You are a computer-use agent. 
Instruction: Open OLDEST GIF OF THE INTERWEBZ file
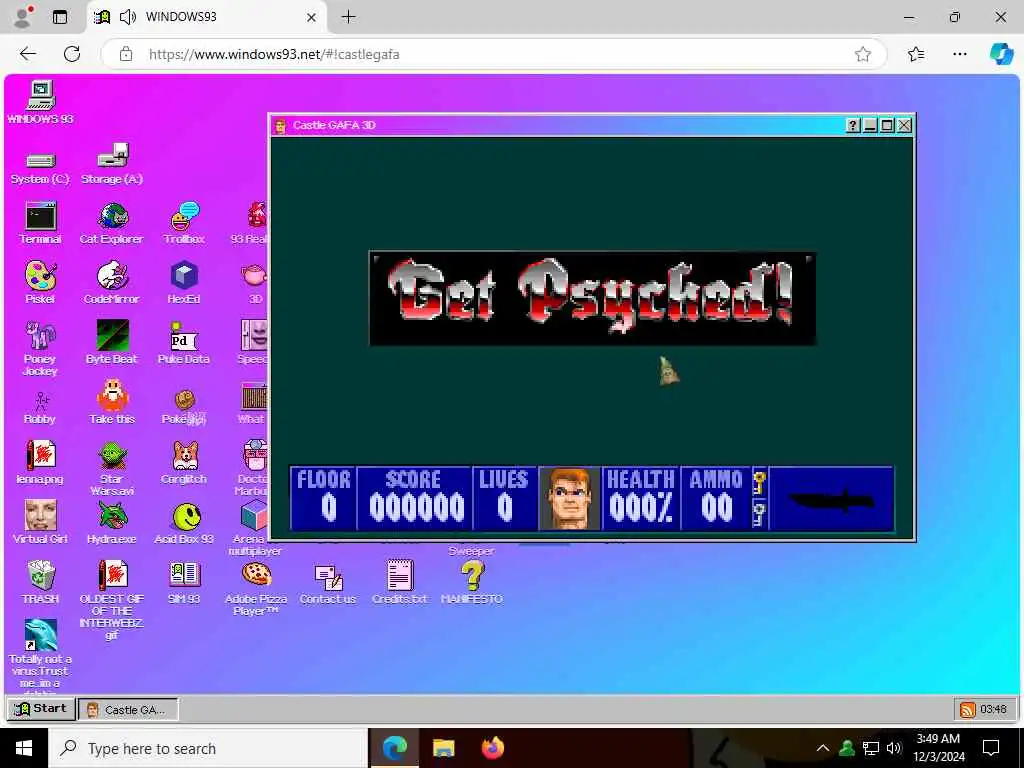tap(112, 600)
